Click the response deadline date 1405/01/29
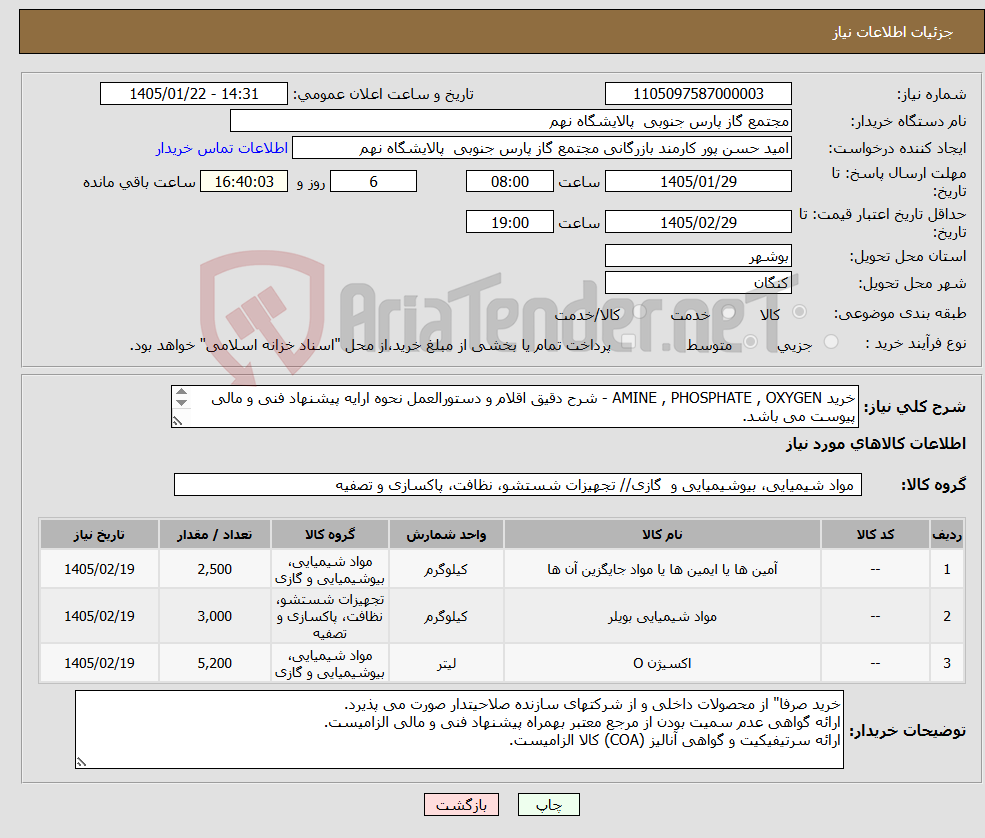 698,182
